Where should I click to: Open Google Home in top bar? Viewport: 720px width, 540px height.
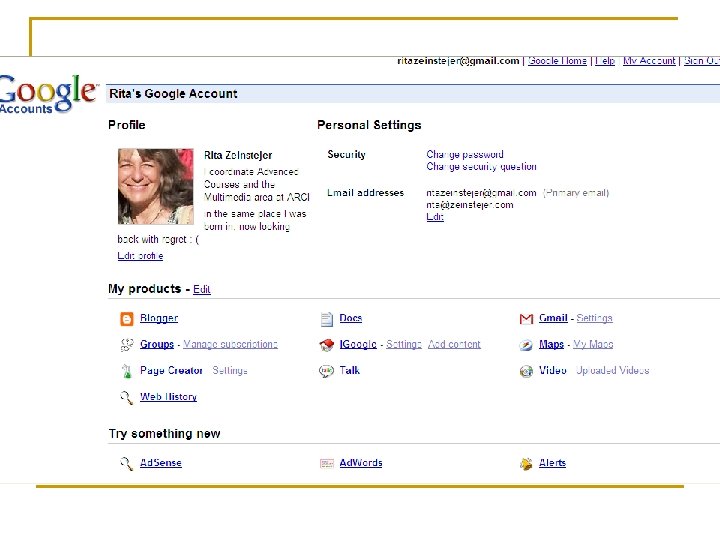click(557, 61)
